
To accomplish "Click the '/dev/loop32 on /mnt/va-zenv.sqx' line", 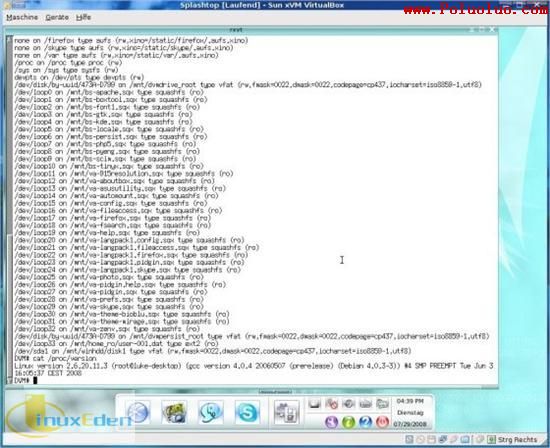I will click(x=107, y=329).
